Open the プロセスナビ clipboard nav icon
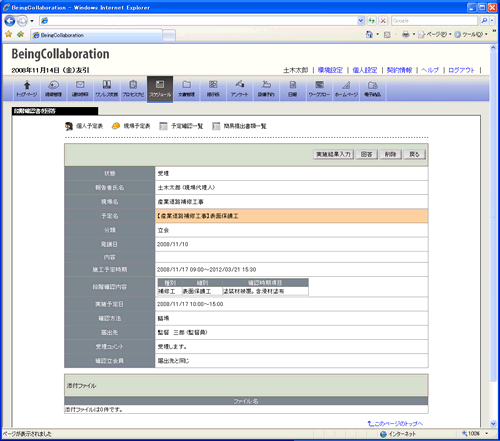 [133, 89]
